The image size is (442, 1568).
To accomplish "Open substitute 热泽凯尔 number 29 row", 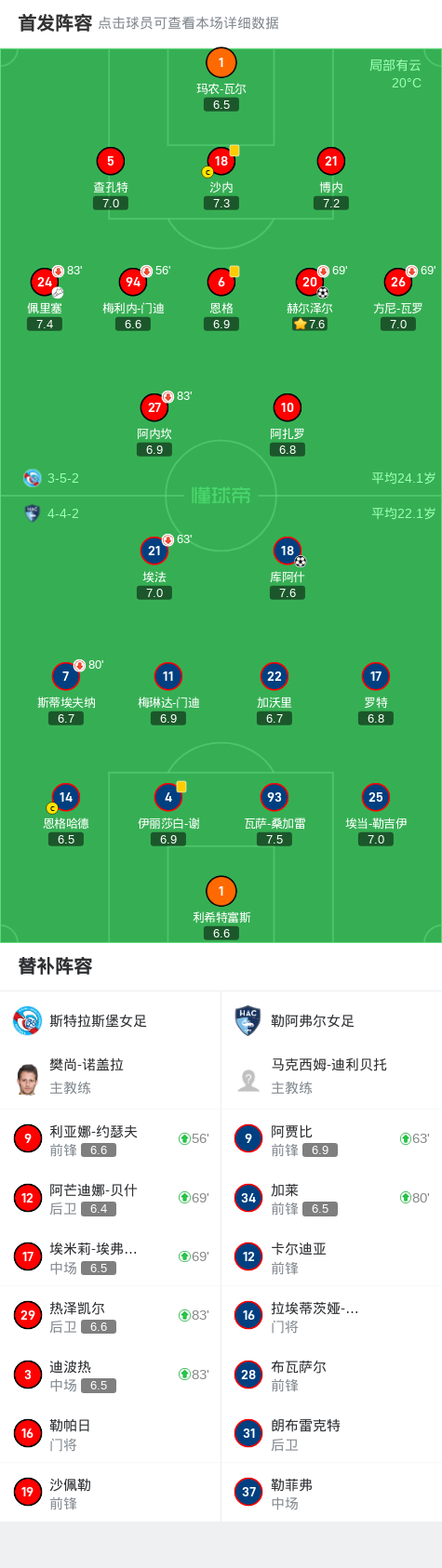I will pos(110,1315).
